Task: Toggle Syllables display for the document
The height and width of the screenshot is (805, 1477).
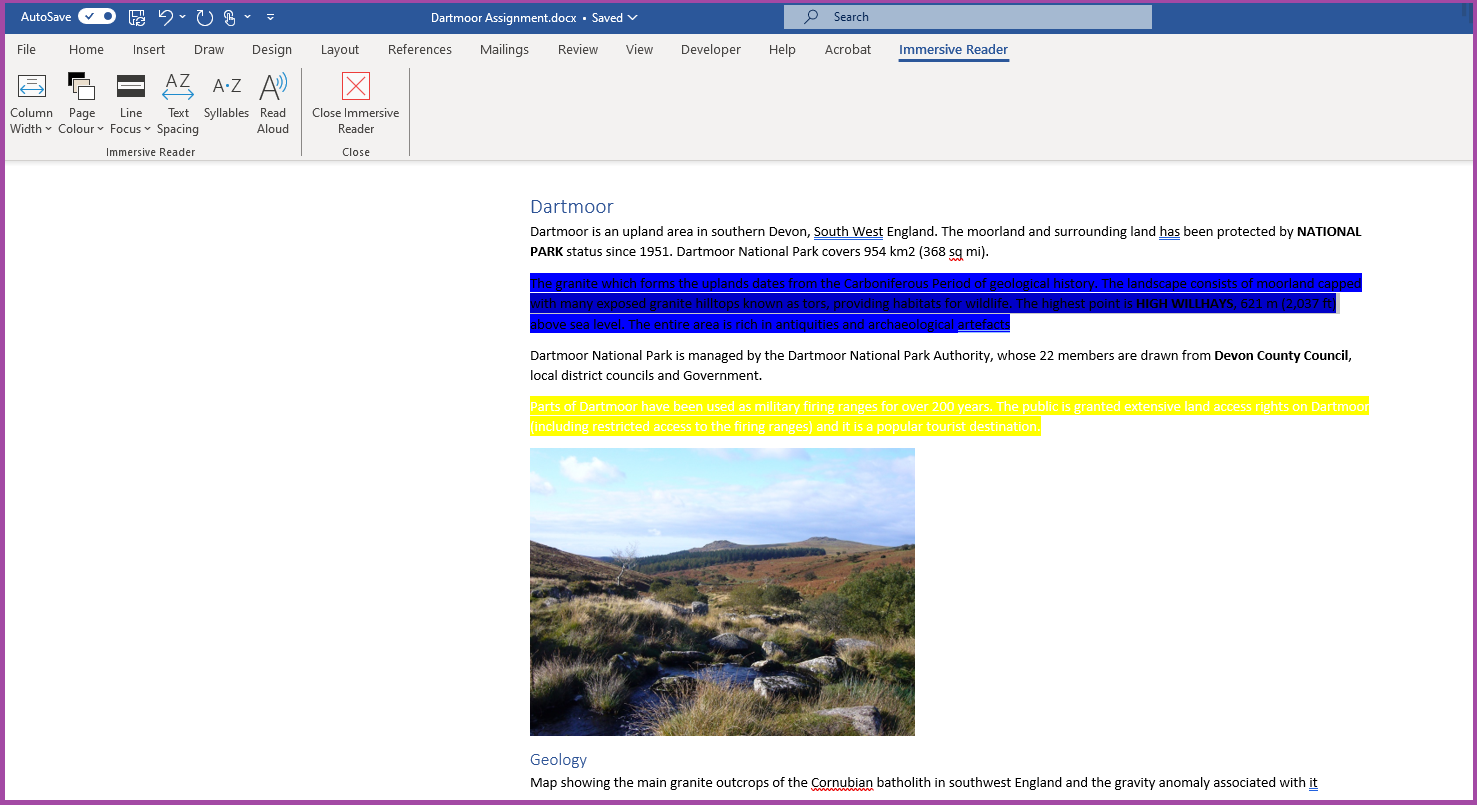Action: coord(226,100)
